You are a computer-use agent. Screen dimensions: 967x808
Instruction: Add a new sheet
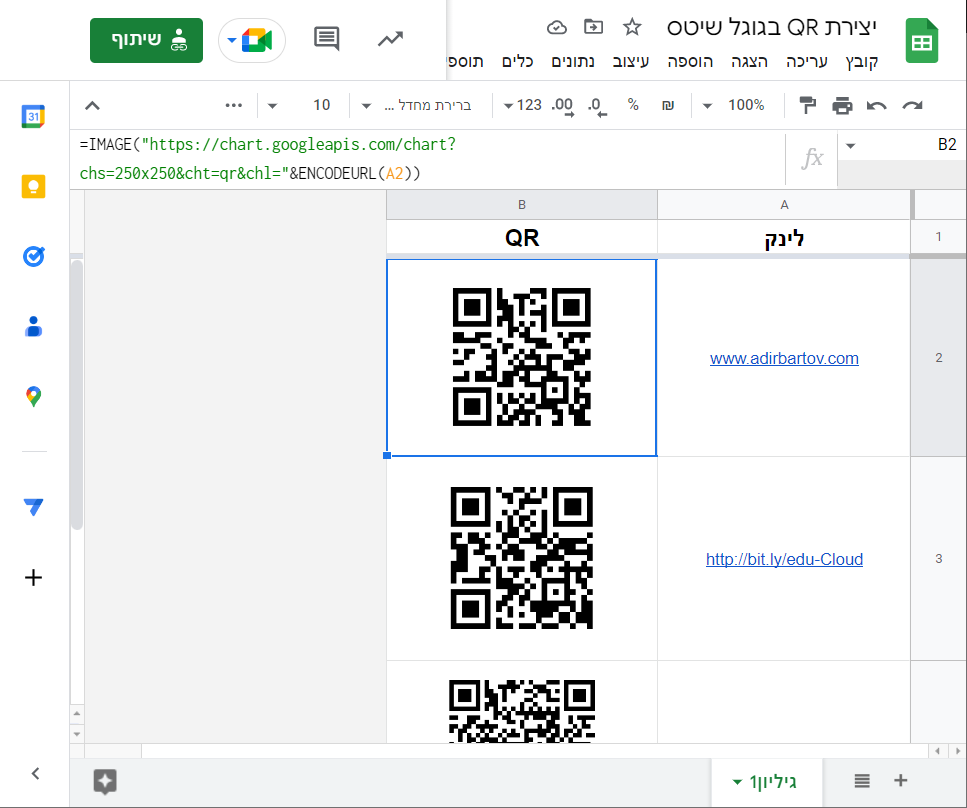(900, 780)
